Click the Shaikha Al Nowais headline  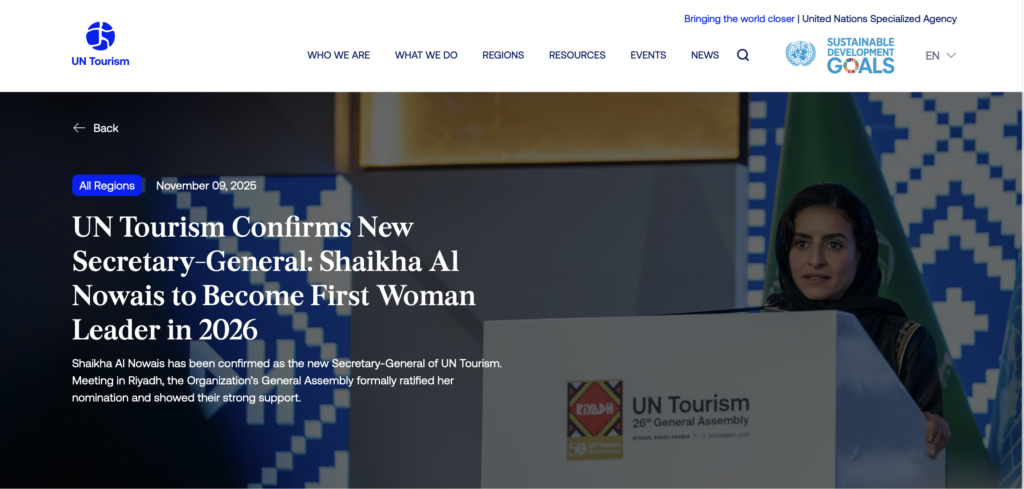pos(274,279)
